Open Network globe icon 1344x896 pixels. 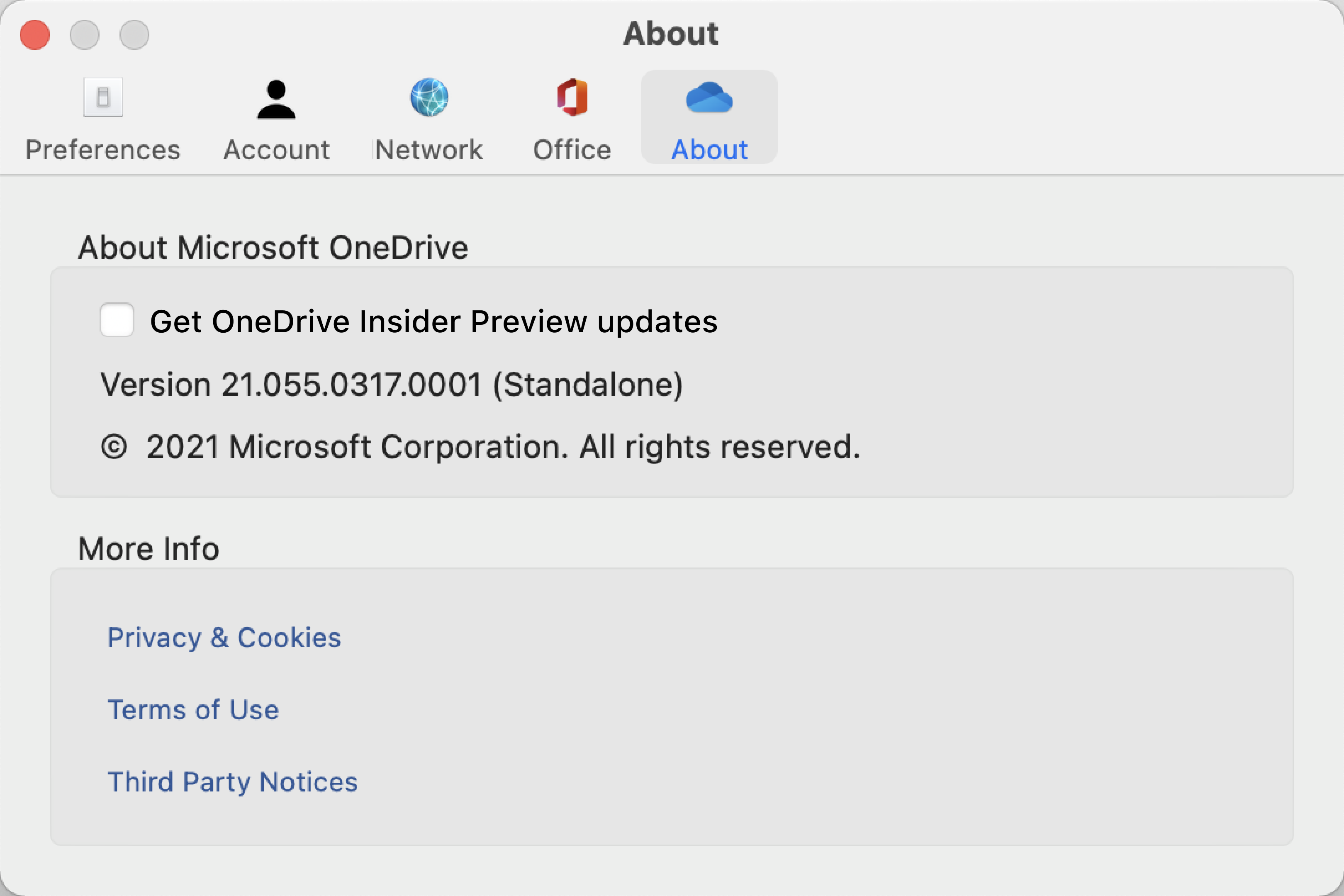pos(429,97)
